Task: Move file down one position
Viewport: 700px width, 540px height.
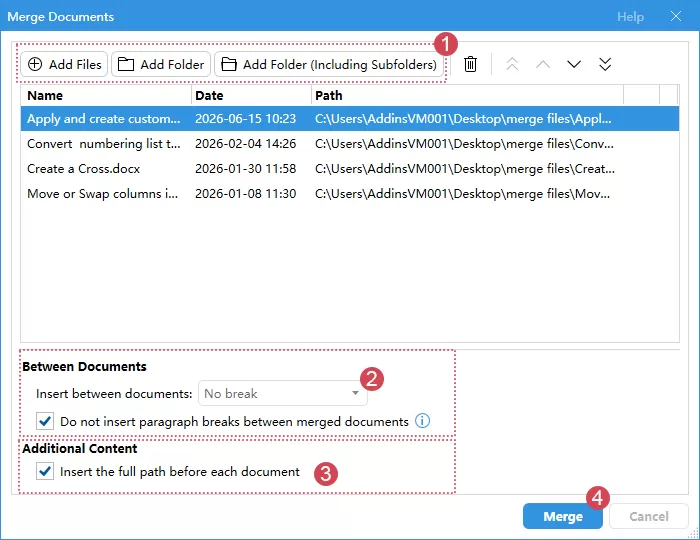Action: pos(574,64)
